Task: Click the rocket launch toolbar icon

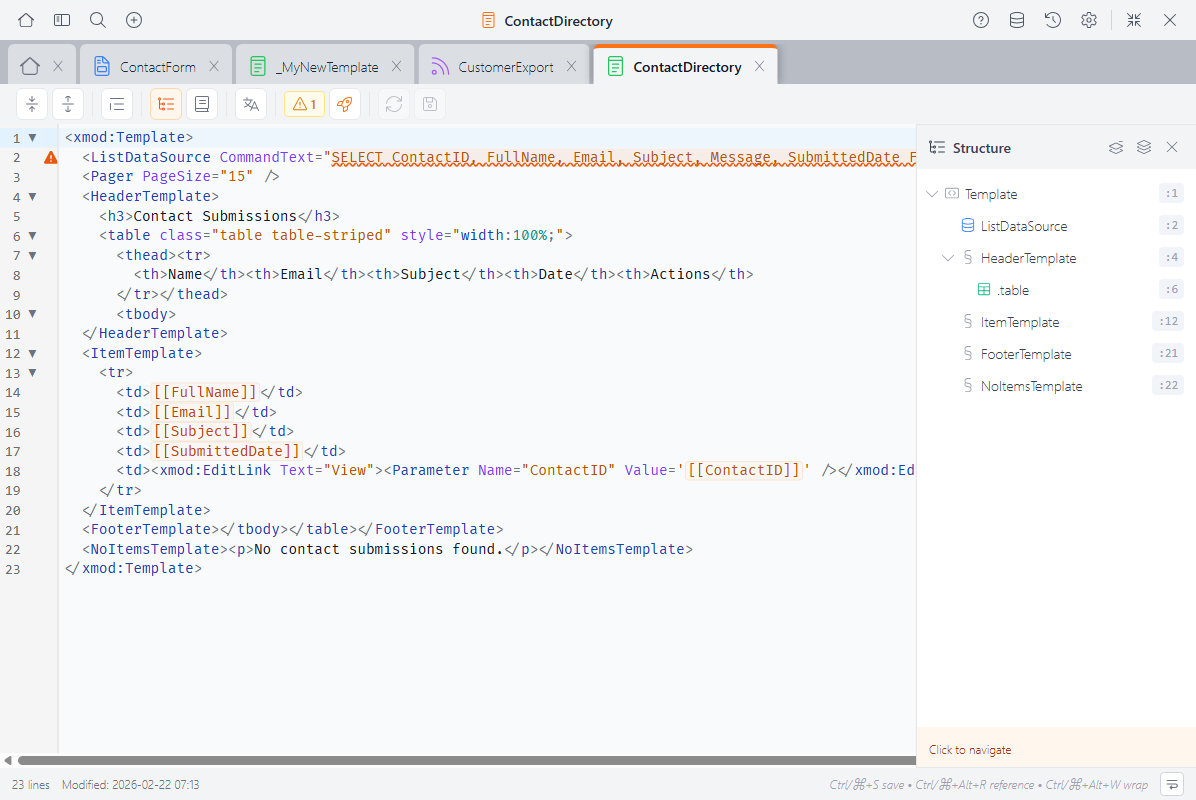Action: click(x=345, y=104)
